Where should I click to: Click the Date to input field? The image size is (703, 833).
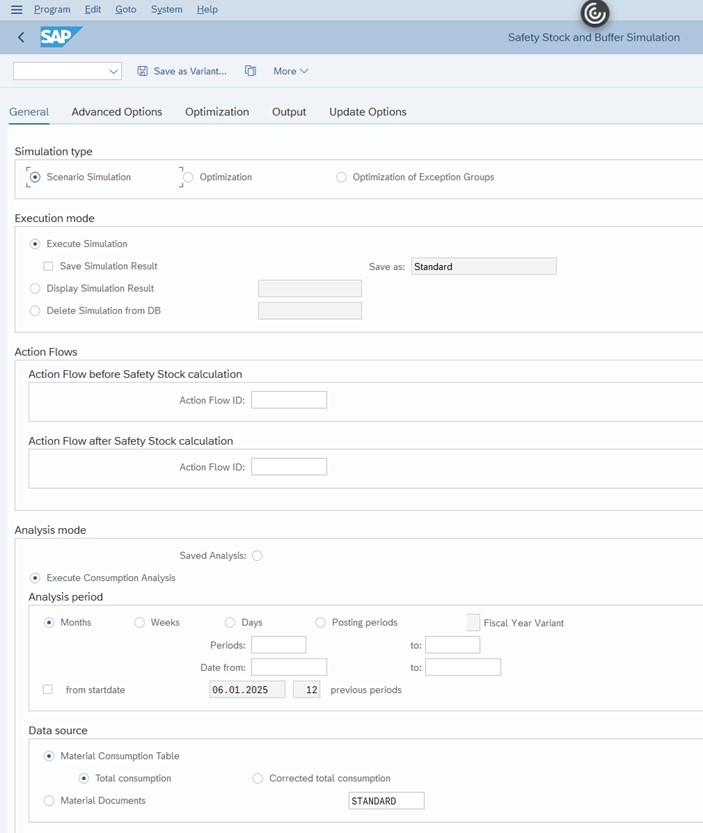463,667
